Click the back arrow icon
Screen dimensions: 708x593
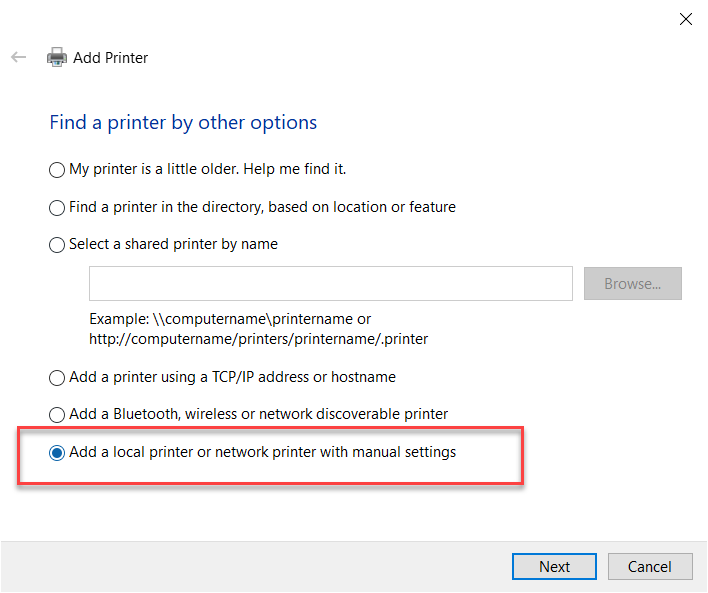(18, 58)
